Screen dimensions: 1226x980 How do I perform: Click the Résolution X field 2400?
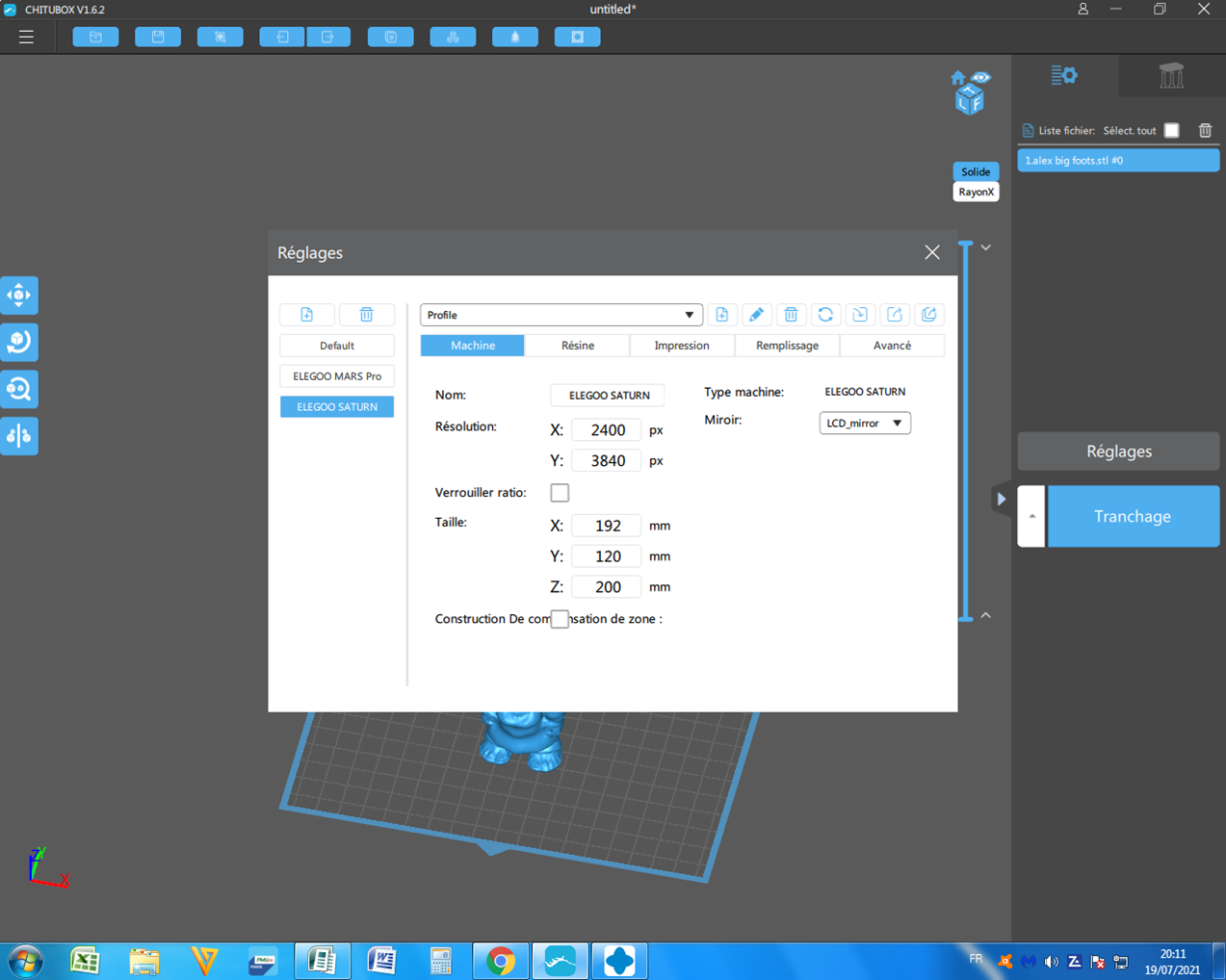607,430
